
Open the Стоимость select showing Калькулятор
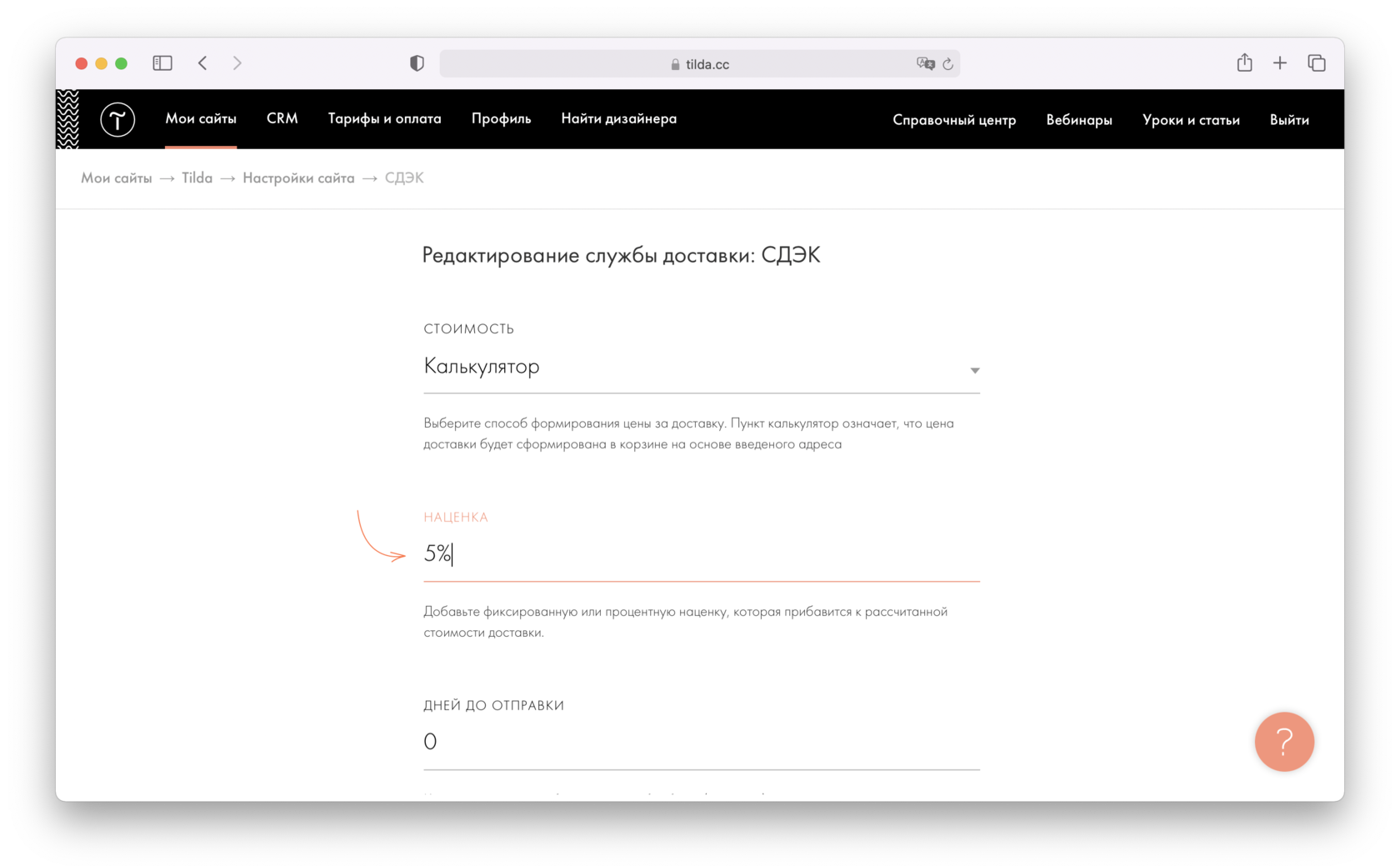(x=702, y=367)
